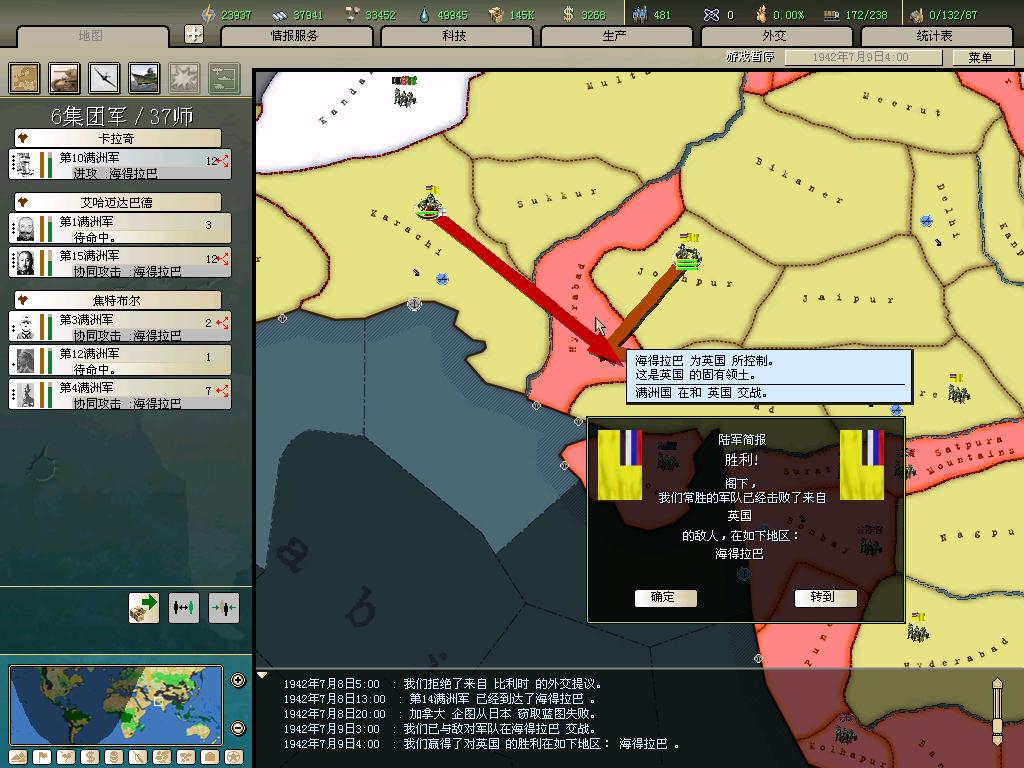Viewport: 1024px width, 768px height.
Task: Click the money dollar icon in top bar
Action: (568, 14)
